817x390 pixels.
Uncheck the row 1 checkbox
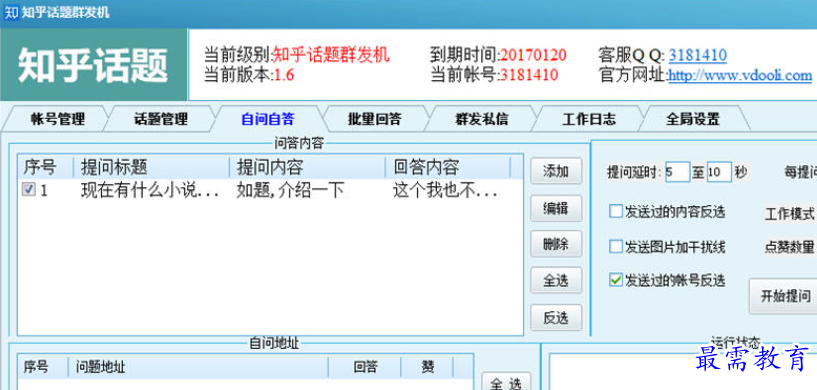coord(28,190)
